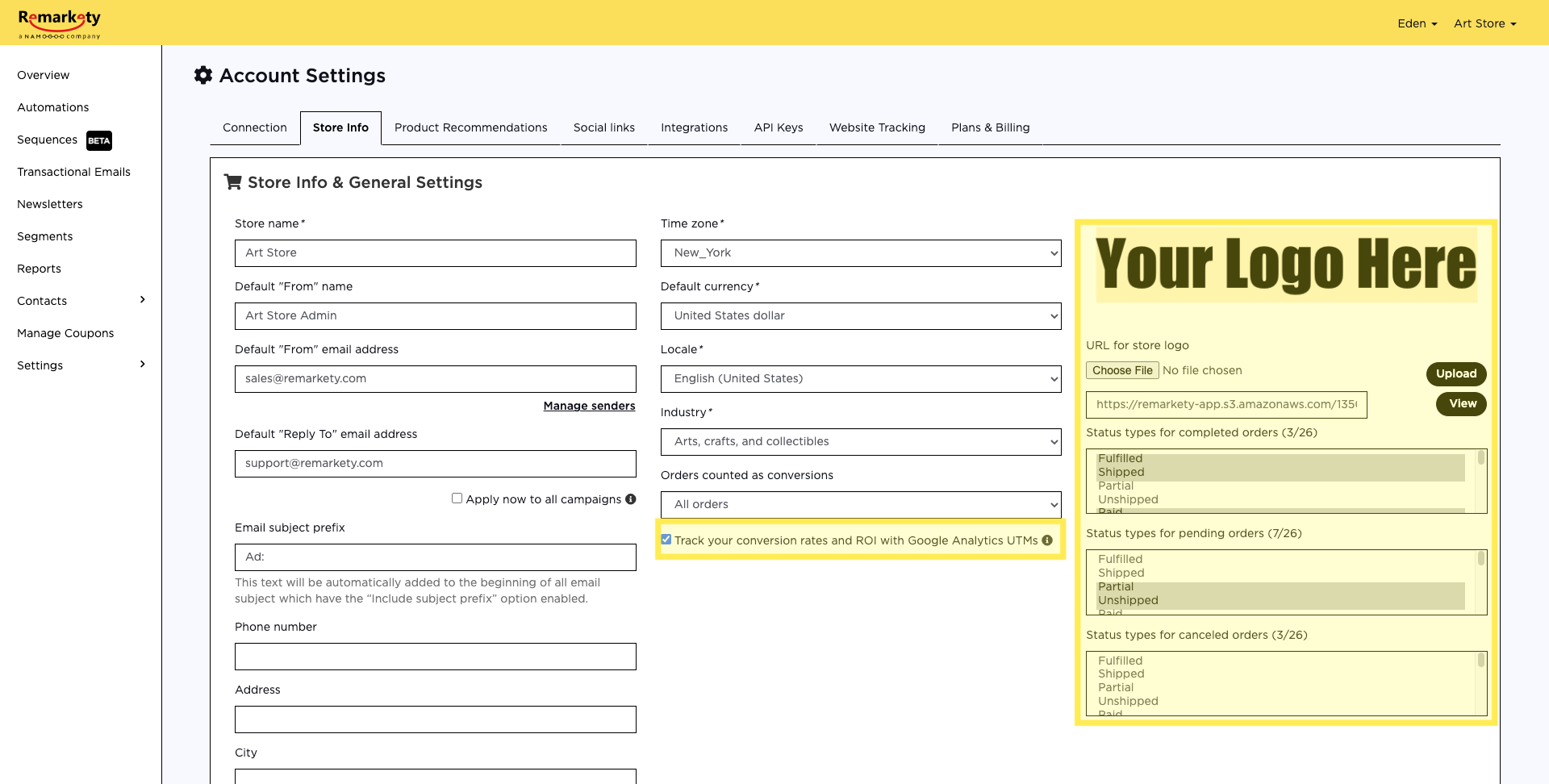Select Partial in completed orders status list
The width and height of the screenshot is (1549, 784).
click(1281, 486)
